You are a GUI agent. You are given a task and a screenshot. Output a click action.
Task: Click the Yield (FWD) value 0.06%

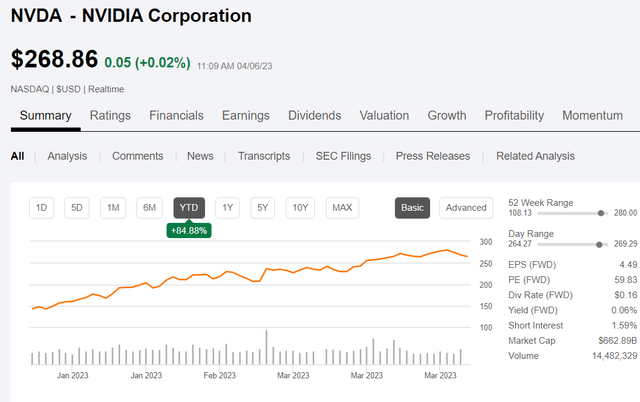[x=624, y=310]
